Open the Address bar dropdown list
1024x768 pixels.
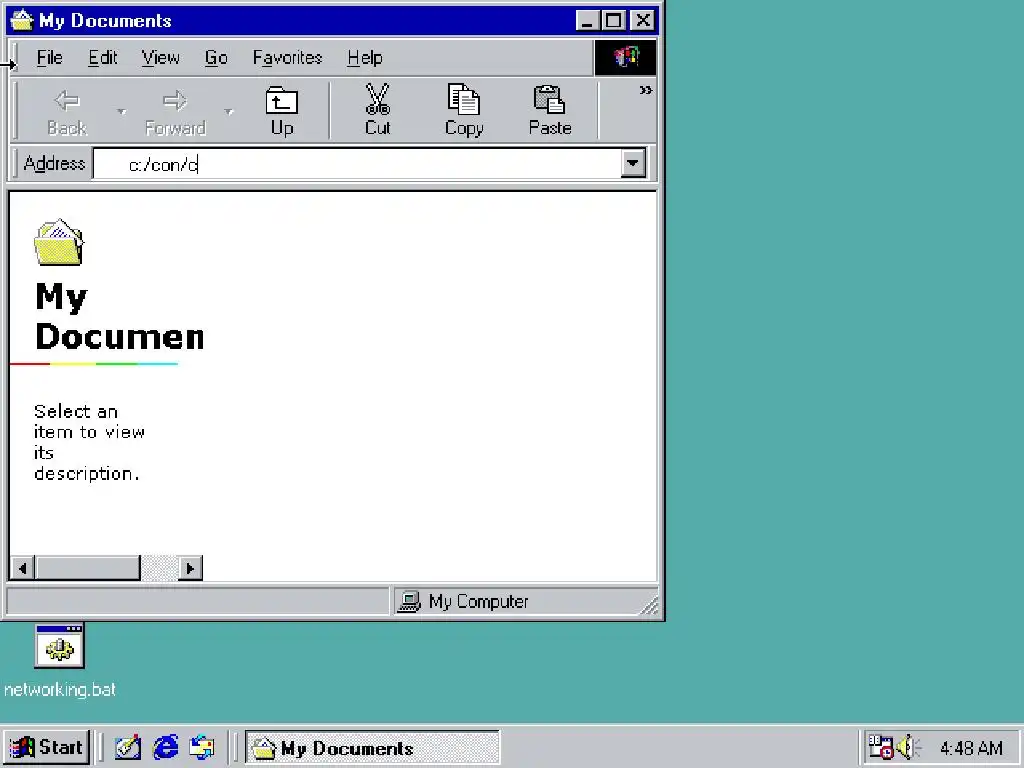pos(633,163)
